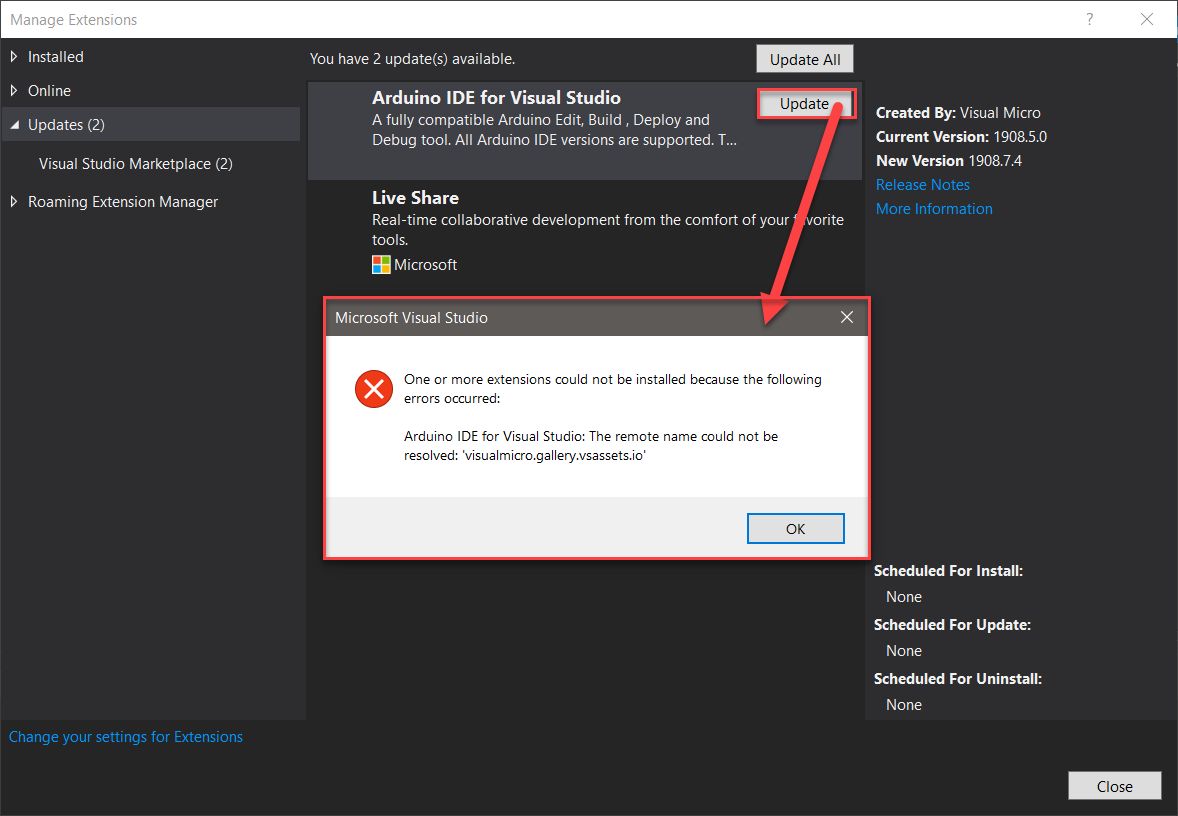Image resolution: width=1178 pixels, height=816 pixels.
Task: Click 'You have 2 update(s) available' text
Action: pyautogui.click(x=412, y=59)
